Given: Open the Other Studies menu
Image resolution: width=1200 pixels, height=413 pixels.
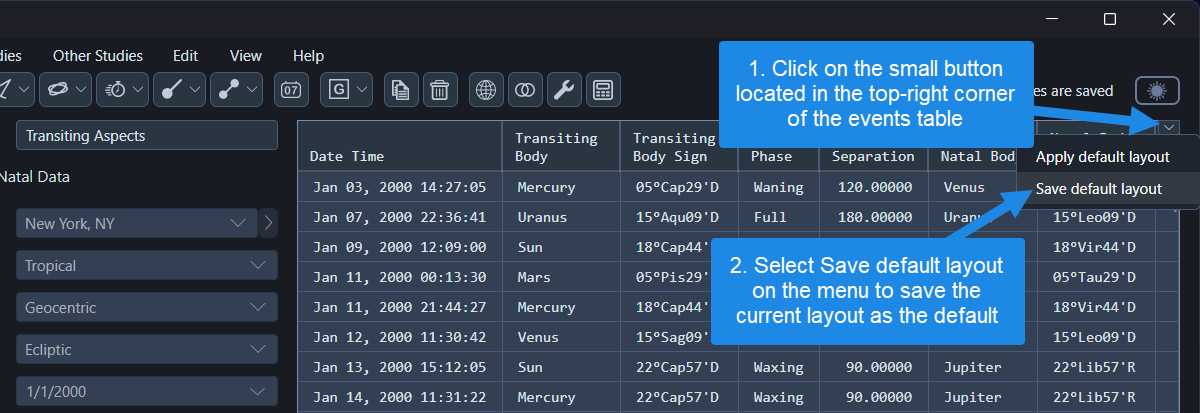Looking at the screenshot, I should 98,56.
